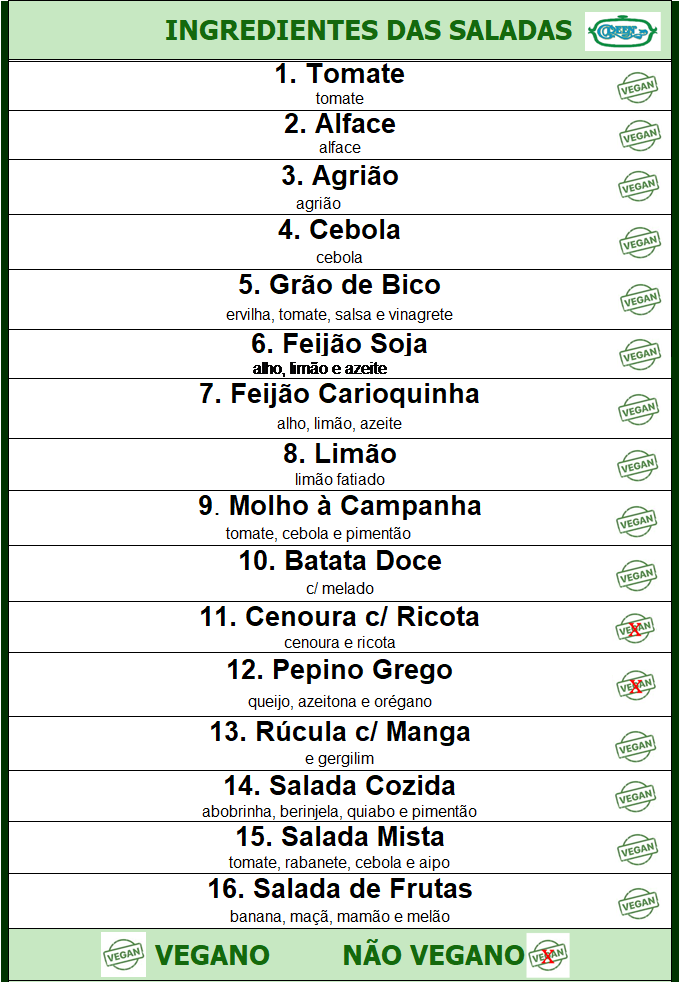680x983 pixels.
Task: Click the ingredients text under 7. Feijão Carioquinha
Action: [x=339, y=424]
